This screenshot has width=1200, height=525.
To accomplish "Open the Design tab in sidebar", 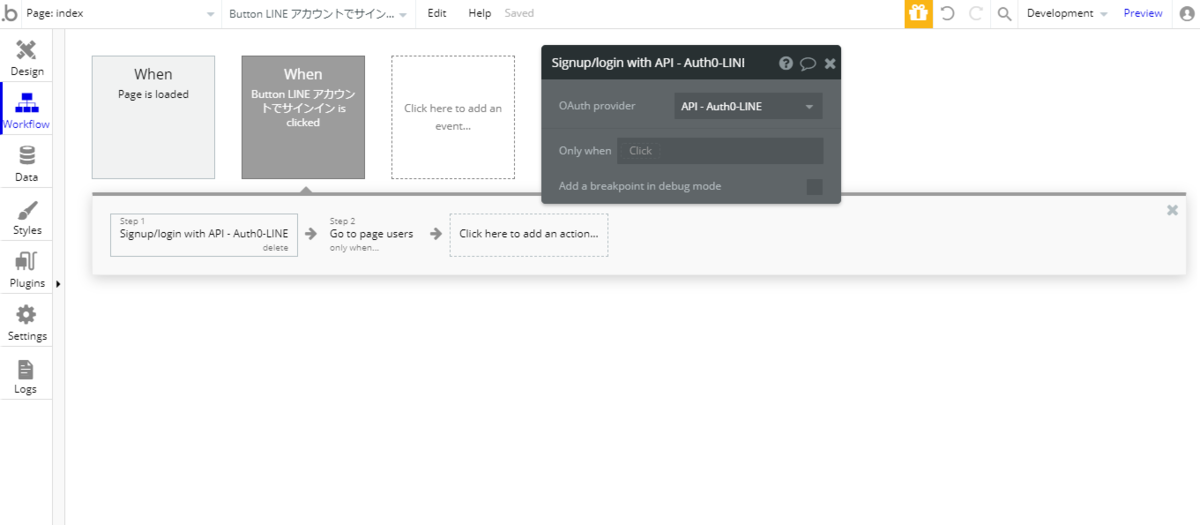I will (x=27, y=59).
